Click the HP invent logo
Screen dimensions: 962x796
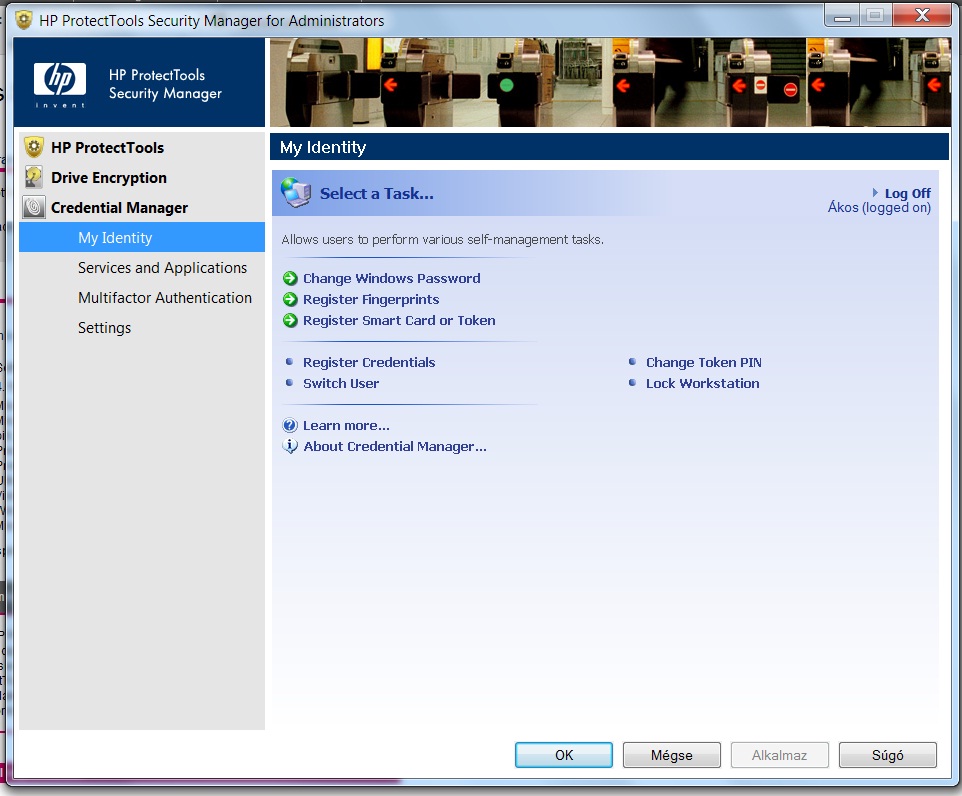tap(60, 84)
